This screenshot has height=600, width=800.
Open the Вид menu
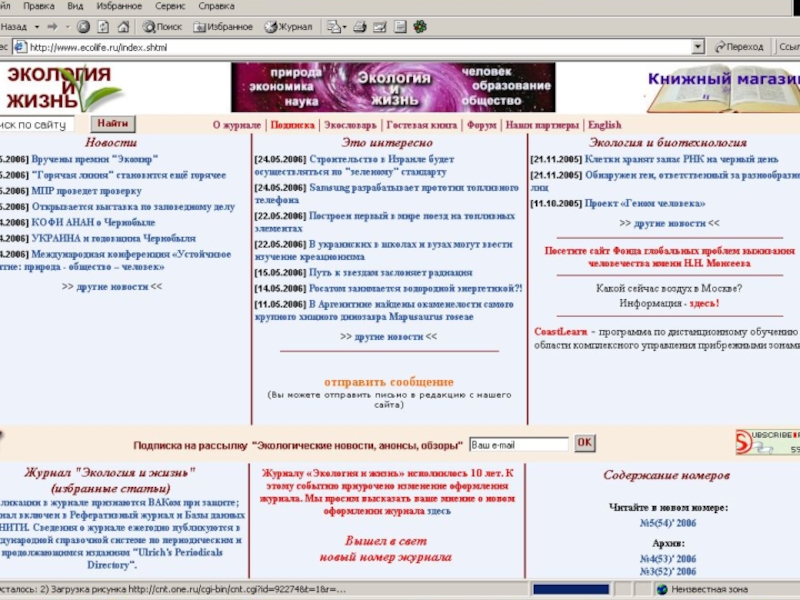75,6
